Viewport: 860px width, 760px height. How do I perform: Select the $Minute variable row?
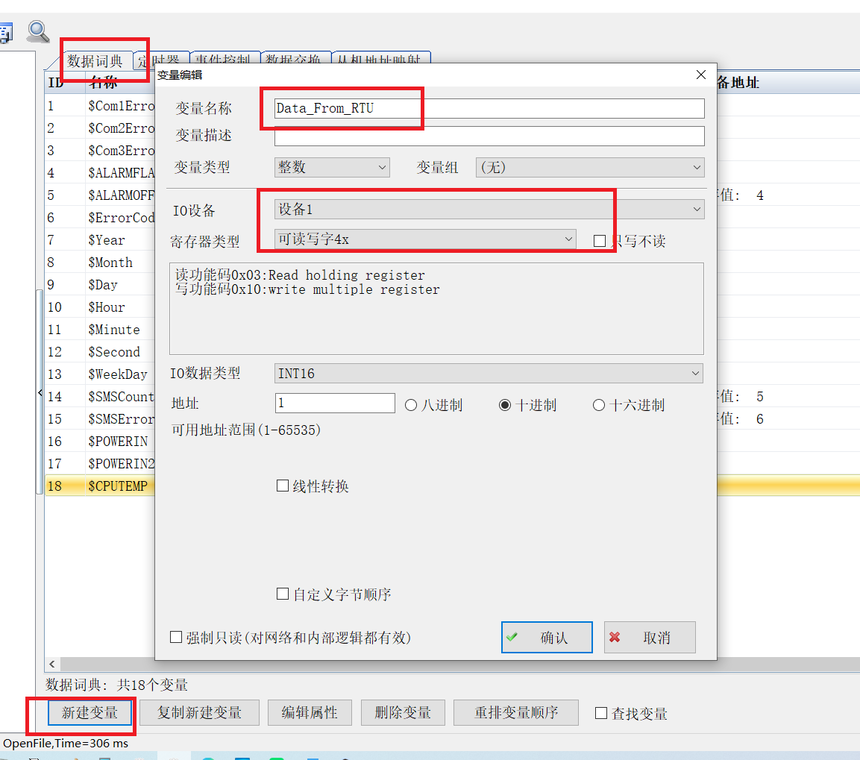(100, 330)
